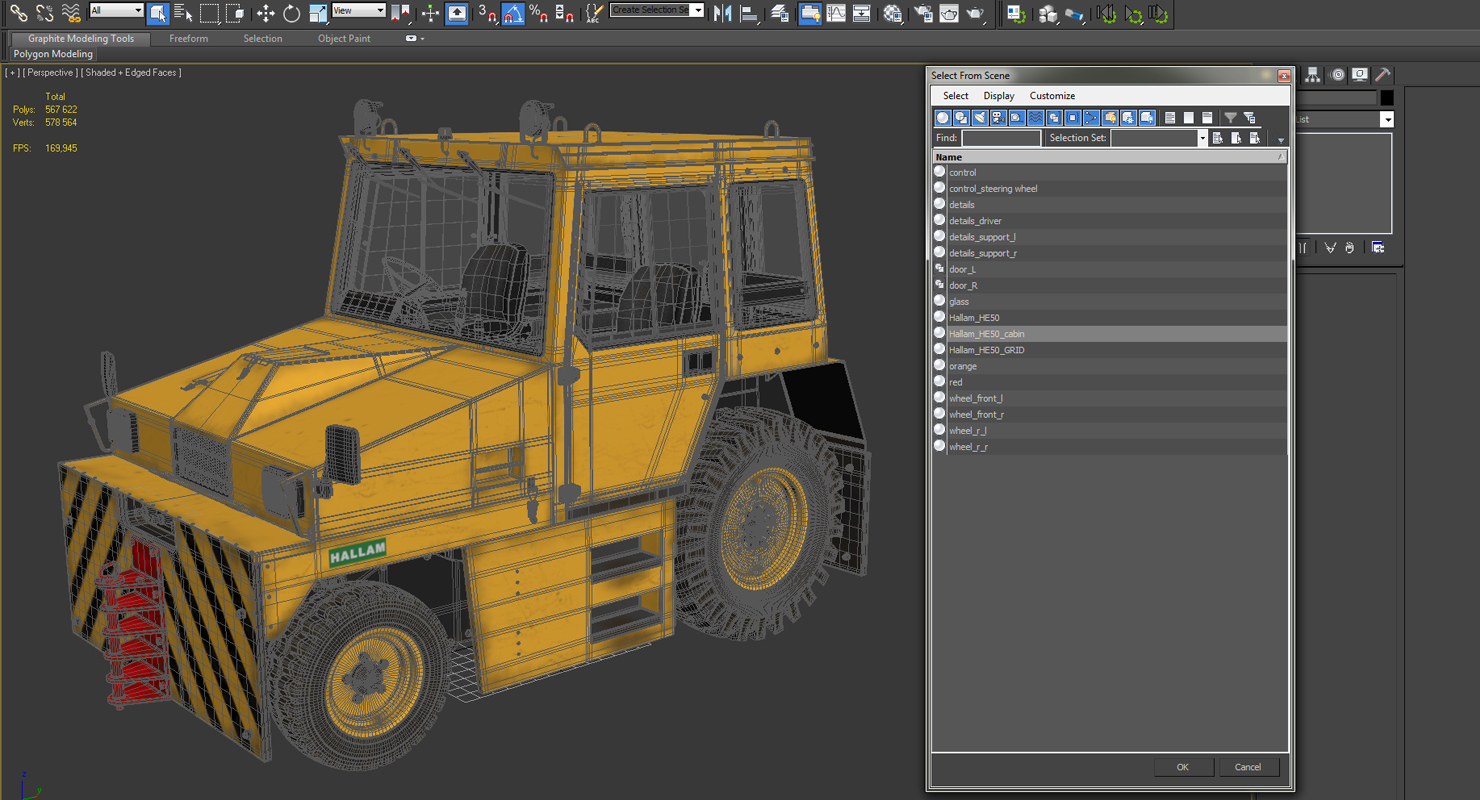Viewport: 1480px width, 800px height.
Task: Click the Render Production teapot
Action: (976, 13)
